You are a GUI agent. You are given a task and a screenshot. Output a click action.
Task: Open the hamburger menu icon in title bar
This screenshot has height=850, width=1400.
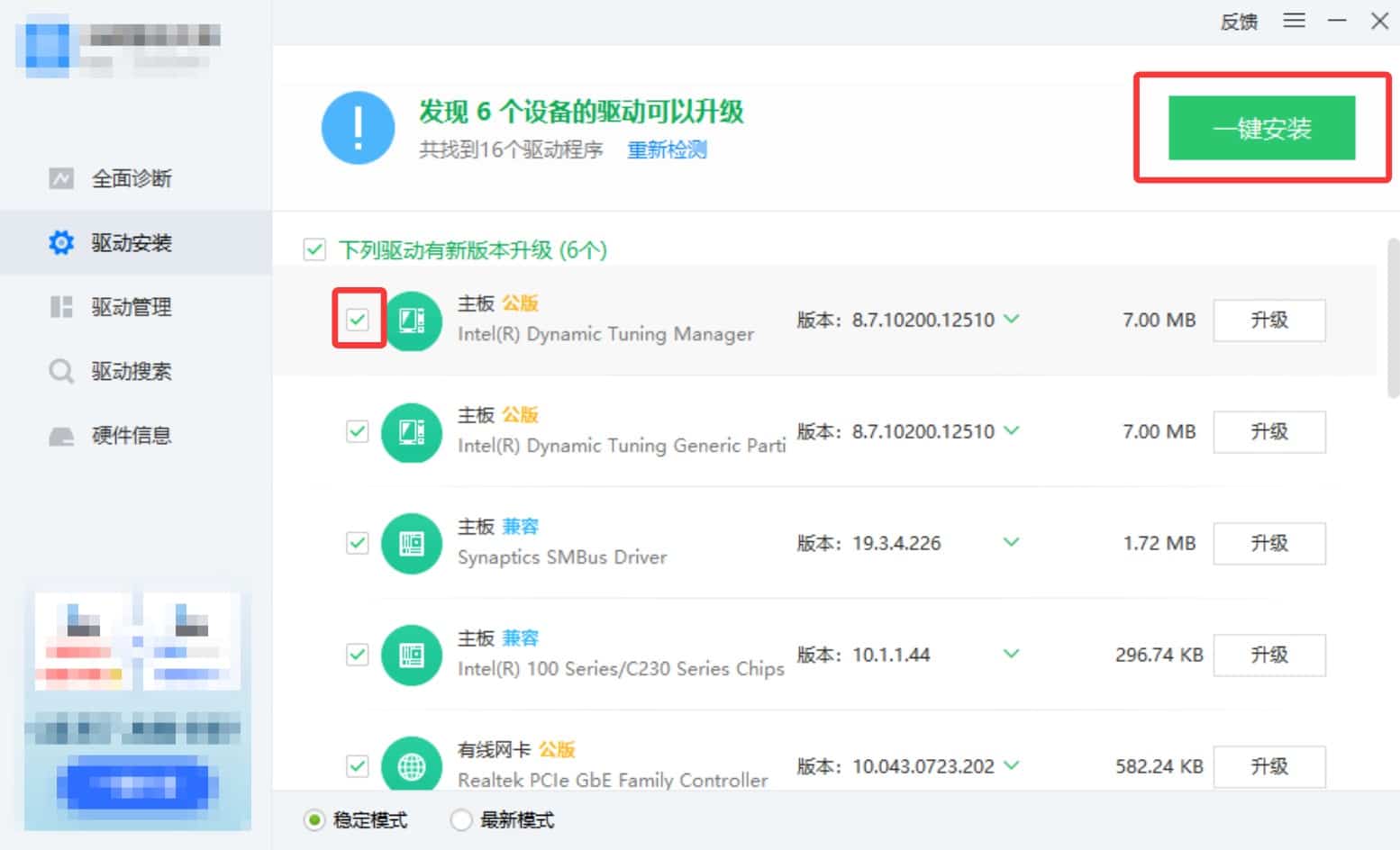point(1294,21)
